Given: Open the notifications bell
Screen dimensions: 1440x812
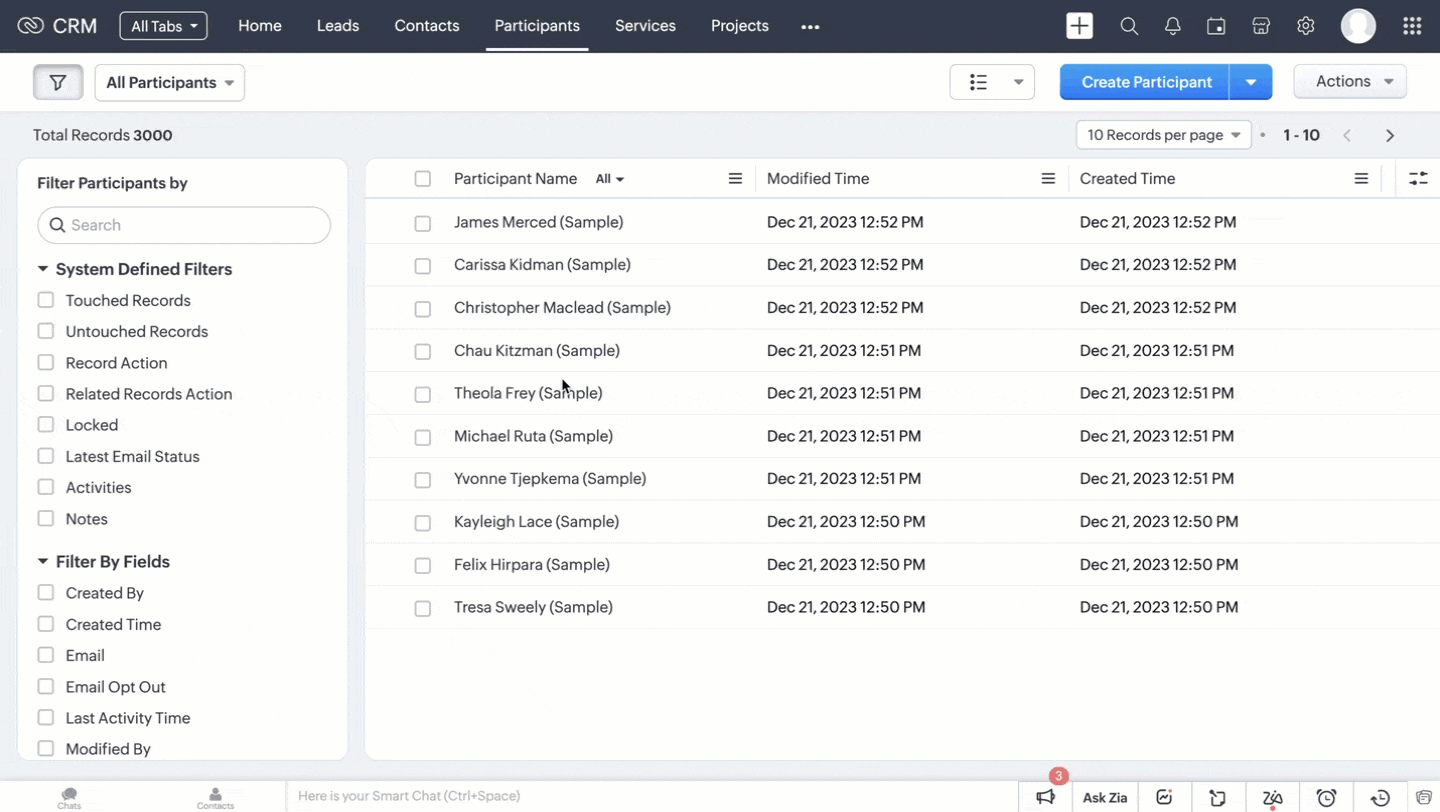Looking at the screenshot, I should (x=1173, y=27).
